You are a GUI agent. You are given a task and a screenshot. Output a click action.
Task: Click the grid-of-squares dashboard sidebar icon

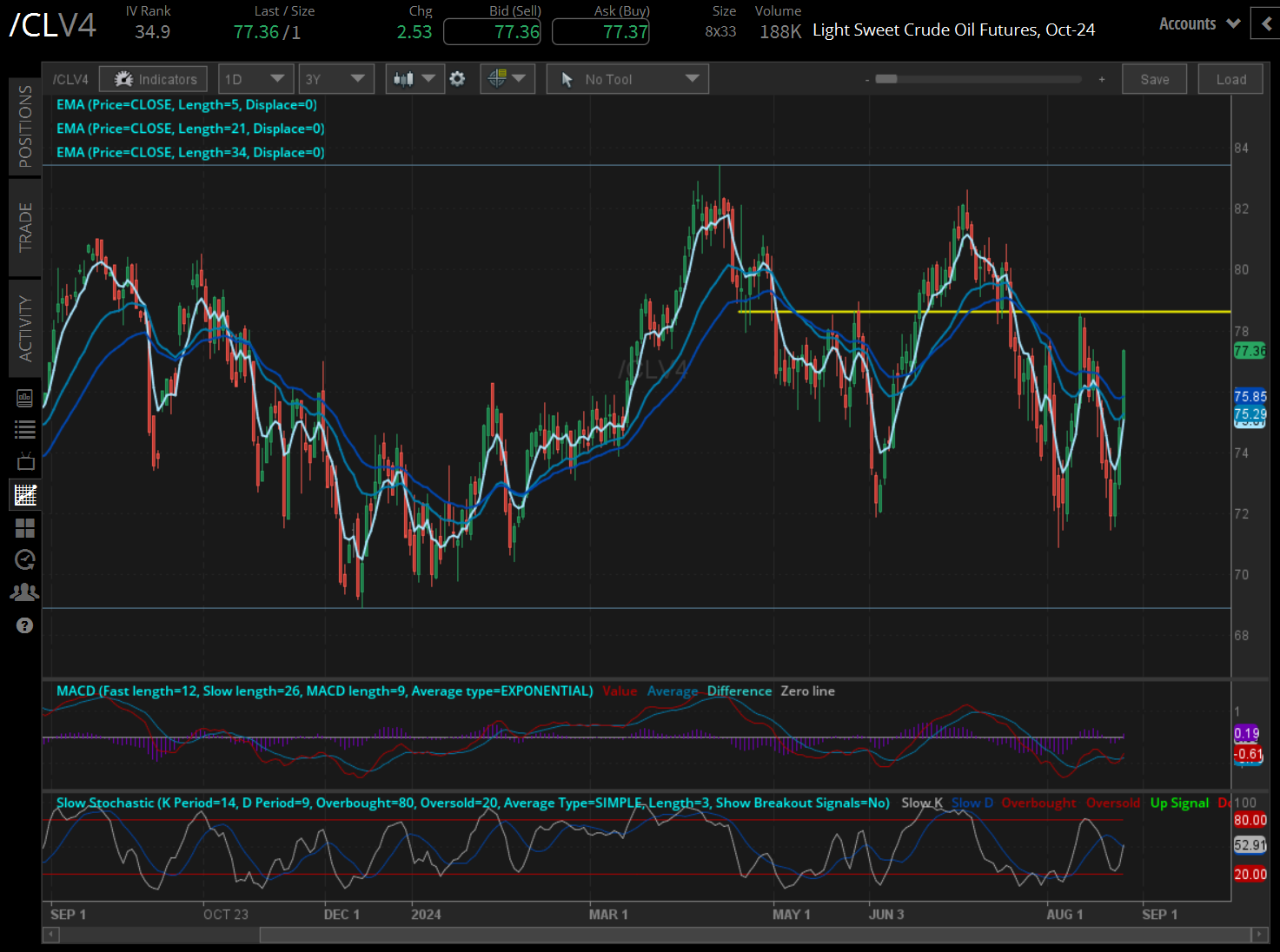[24, 528]
